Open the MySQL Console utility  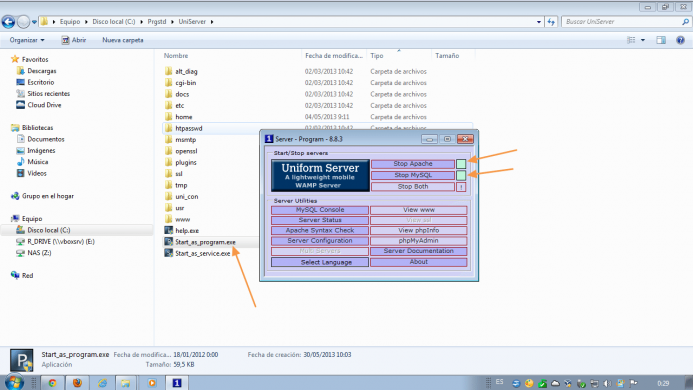[320, 210]
